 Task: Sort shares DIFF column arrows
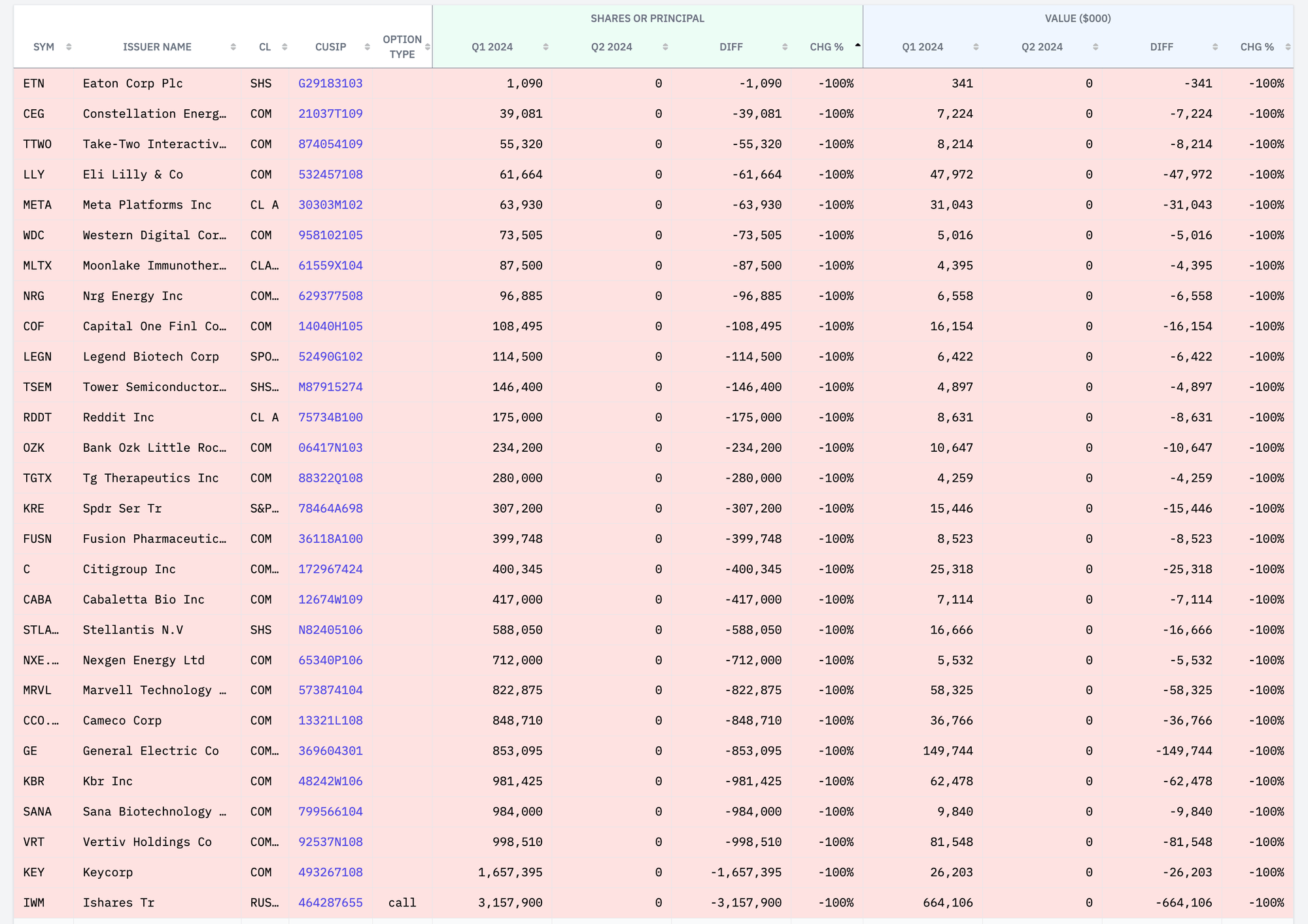(x=785, y=47)
